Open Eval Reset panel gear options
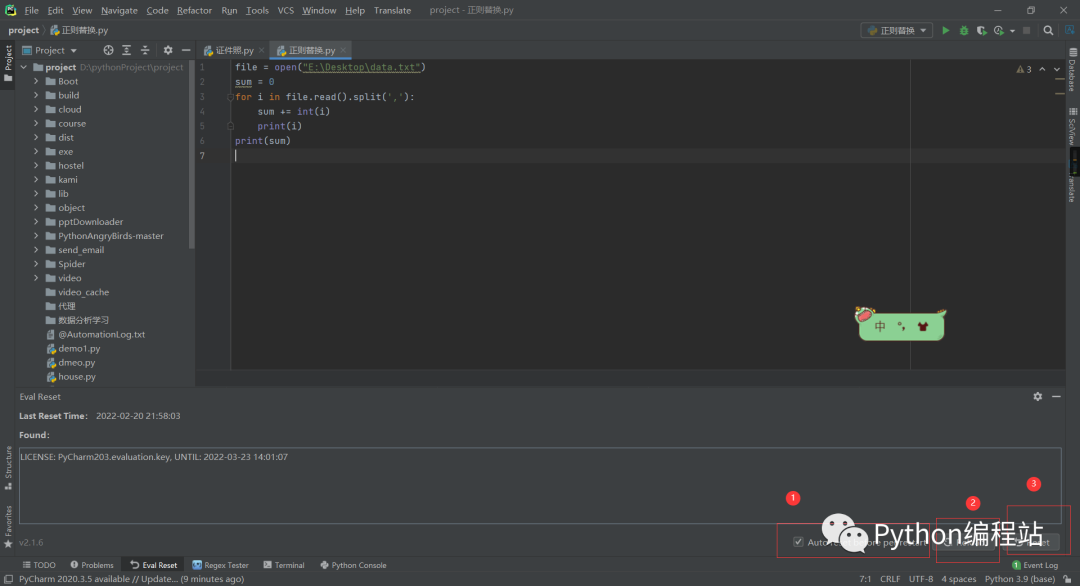The height and width of the screenshot is (586, 1080). tap(1037, 397)
